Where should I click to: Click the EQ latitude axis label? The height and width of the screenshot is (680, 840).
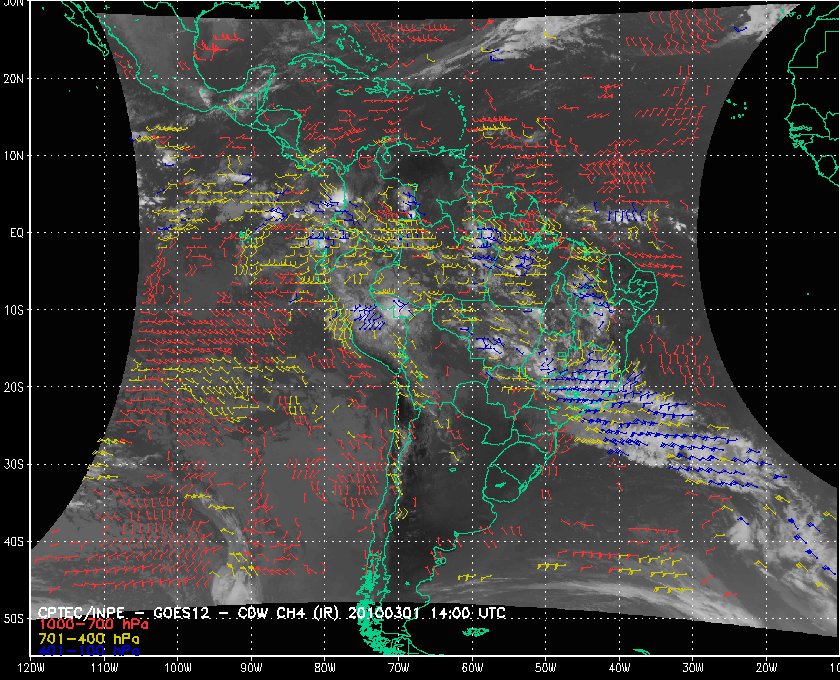click(16, 232)
